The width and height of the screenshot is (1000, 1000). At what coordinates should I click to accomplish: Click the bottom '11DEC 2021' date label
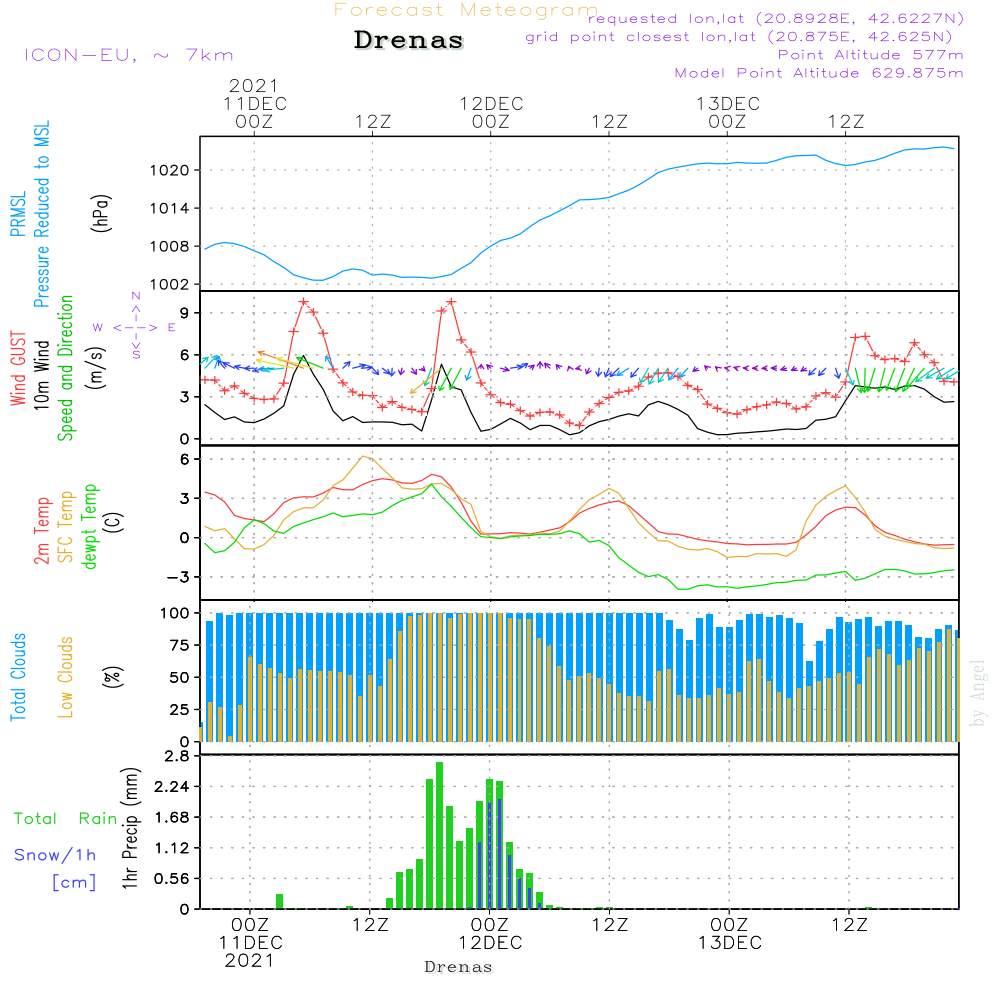(x=250, y=952)
